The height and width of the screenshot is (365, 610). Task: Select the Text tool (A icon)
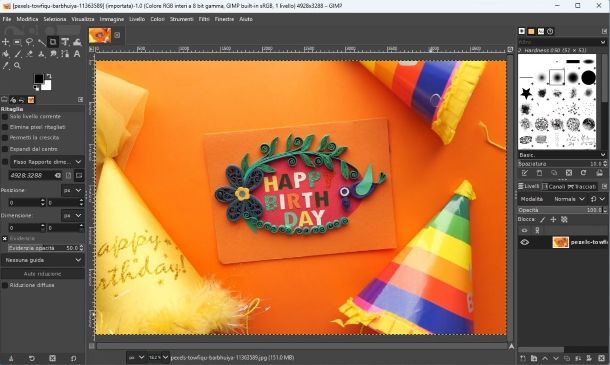[77, 54]
